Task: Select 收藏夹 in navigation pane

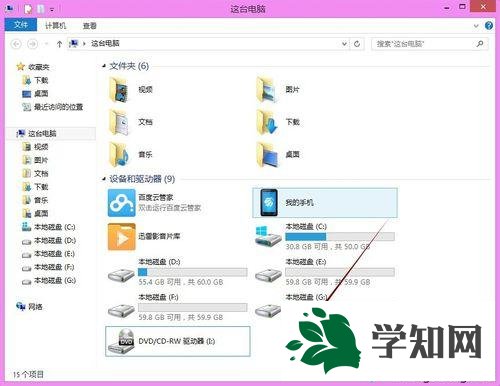Action: tap(39, 67)
